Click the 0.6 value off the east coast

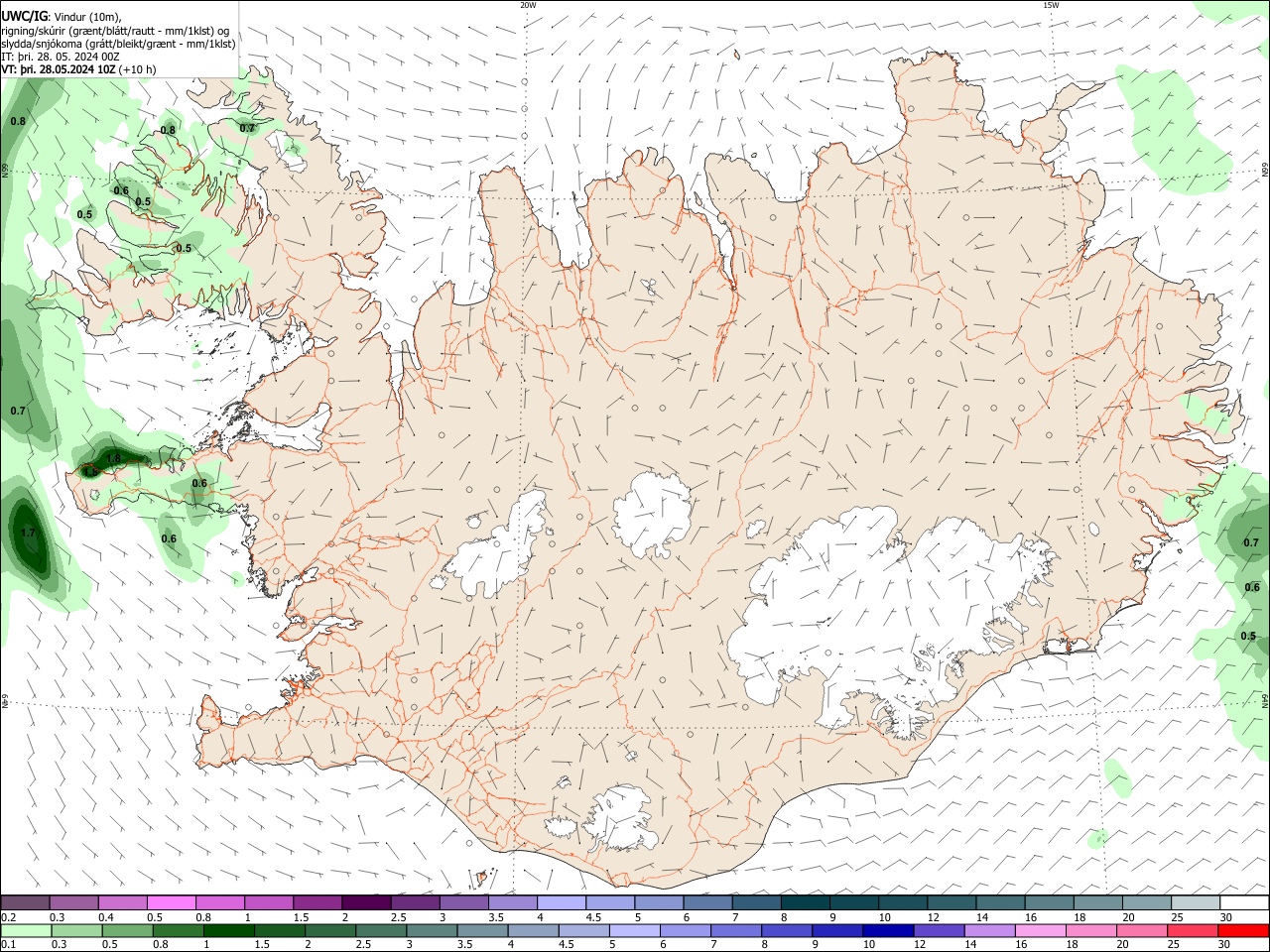click(1252, 587)
